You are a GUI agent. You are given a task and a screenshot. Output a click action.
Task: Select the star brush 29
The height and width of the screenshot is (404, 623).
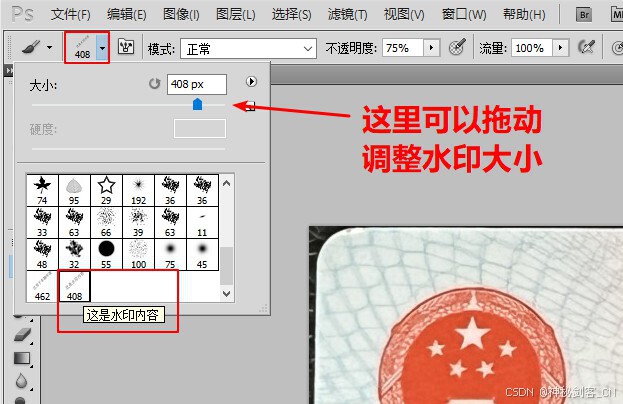point(106,190)
